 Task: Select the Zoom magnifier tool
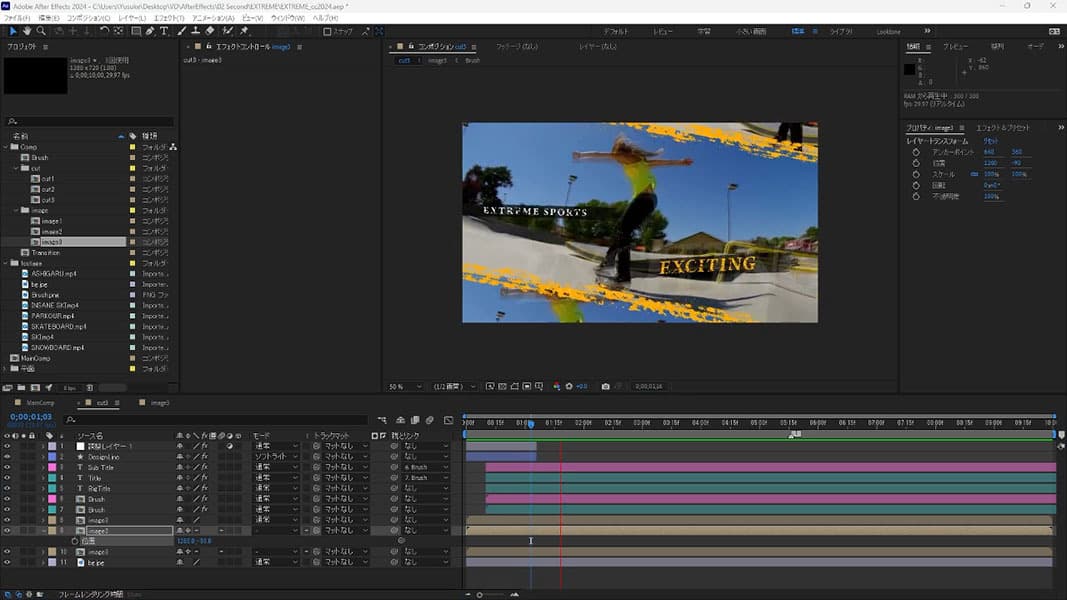(x=41, y=31)
